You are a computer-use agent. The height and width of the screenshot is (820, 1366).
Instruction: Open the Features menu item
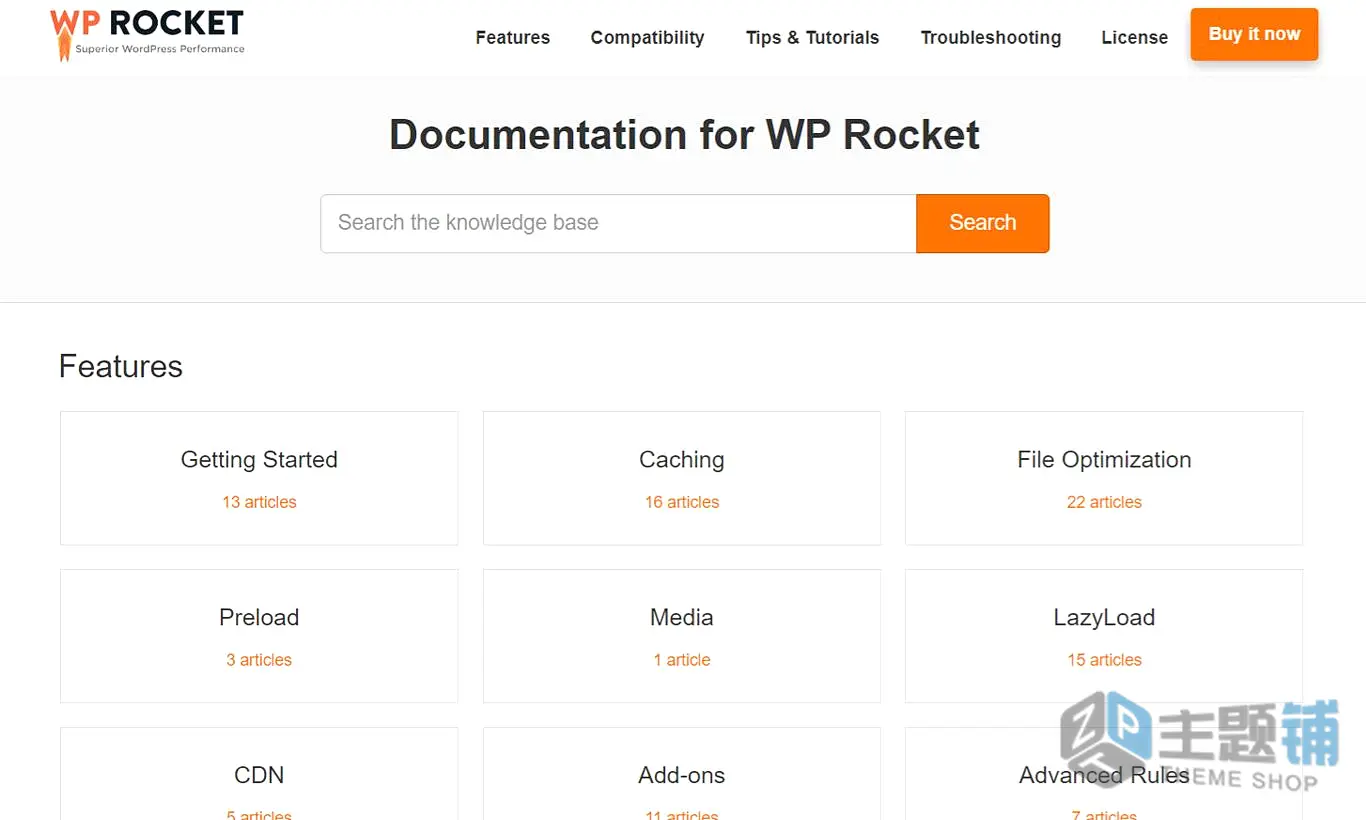coord(513,38)
